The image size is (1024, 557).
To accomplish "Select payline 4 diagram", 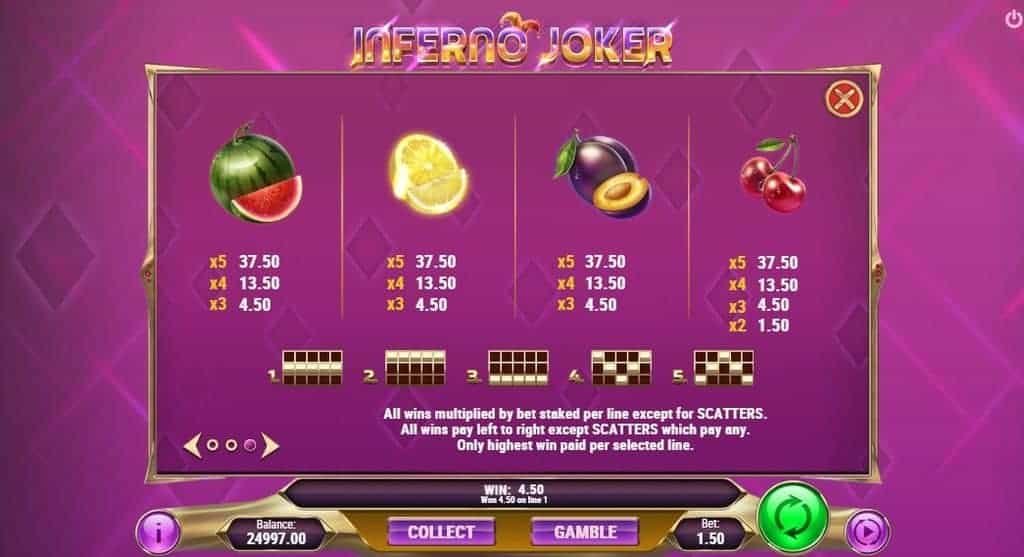I will [x=621, y=368].
